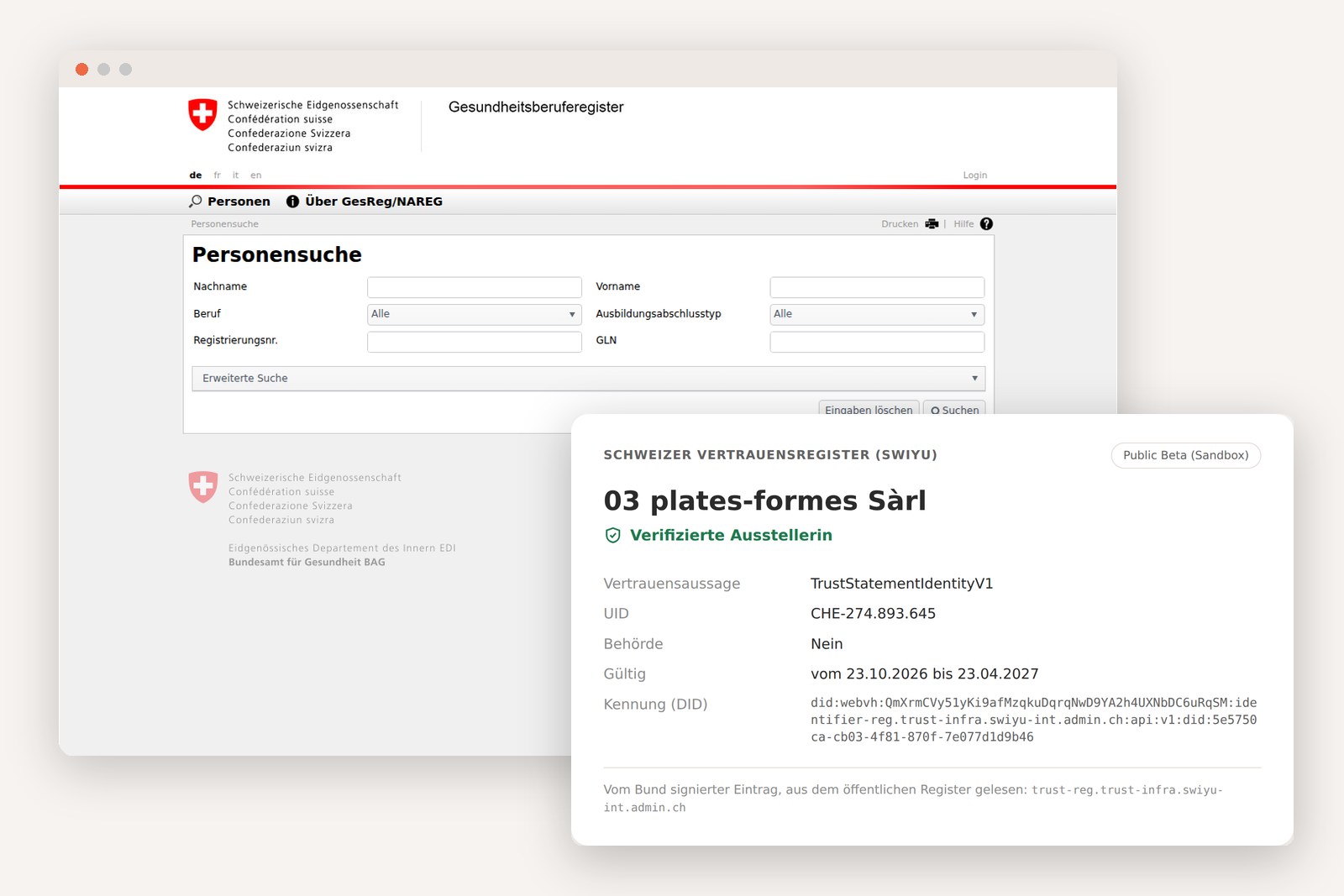Click the printer icon next to Drucken
This screenshot has height=896, width=1344.
coord(932,224)
